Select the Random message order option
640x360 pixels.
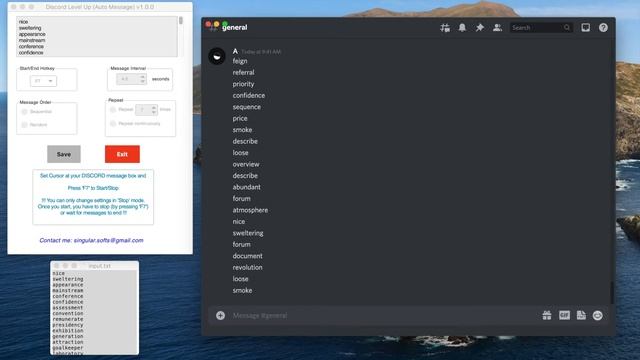point(24,124)
